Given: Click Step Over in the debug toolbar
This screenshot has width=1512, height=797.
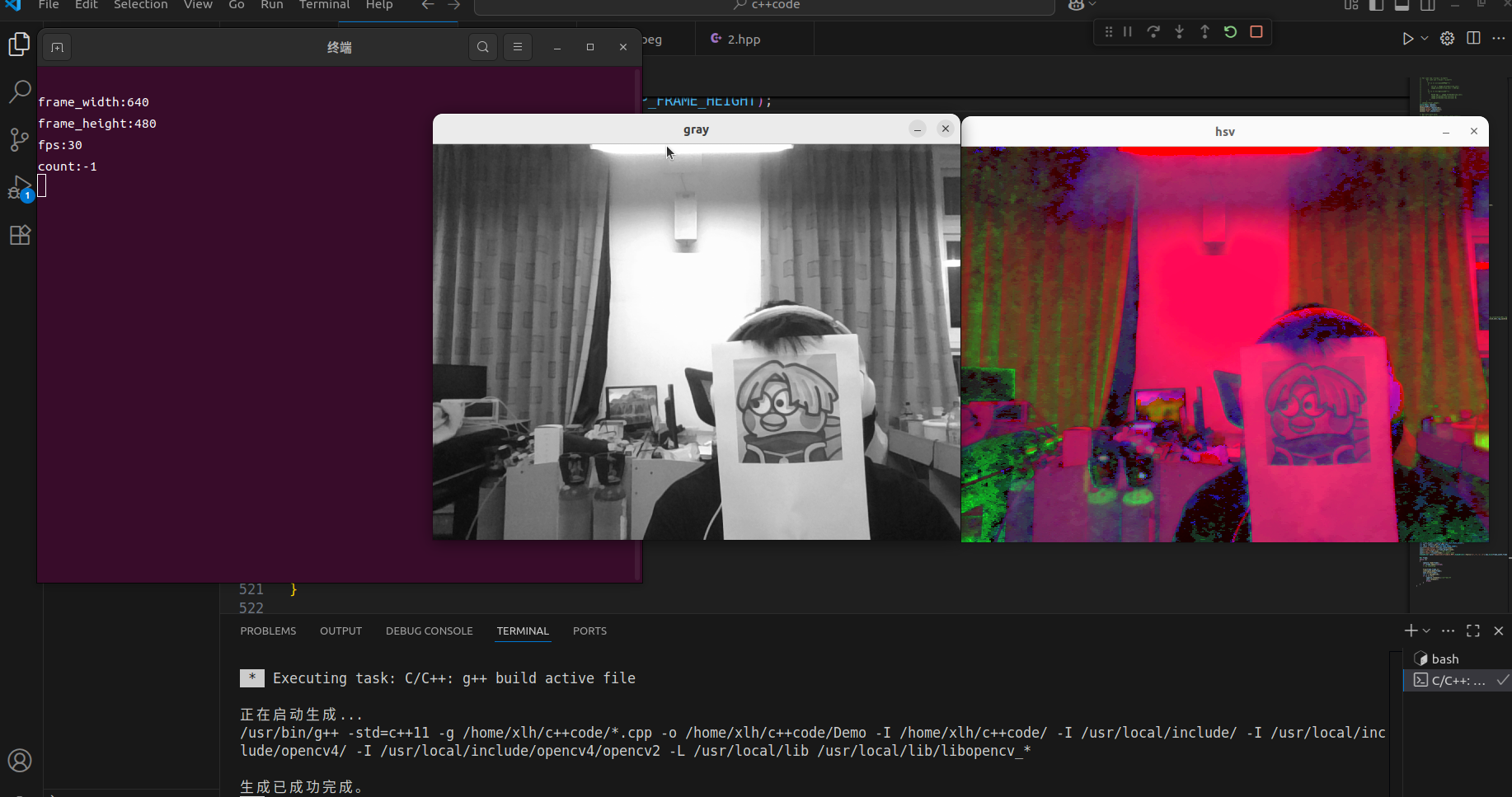Looking at the screenshot, I should click(x=1153, y=32).
